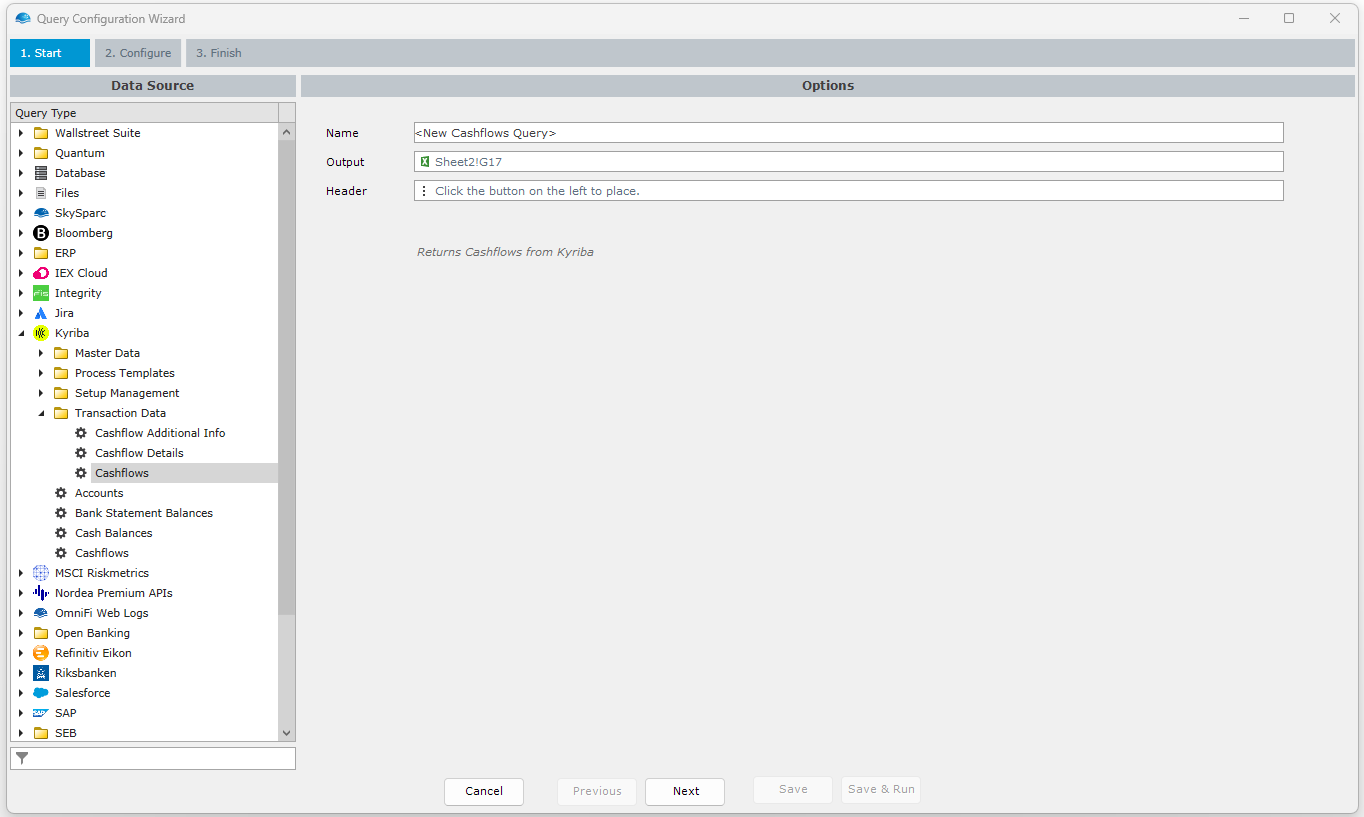Image resolution: width=1364 pixels, height=817 pixels.
Task: Click the Master Data folder icon
Action: pyautogui.click(x=61, y=353)
